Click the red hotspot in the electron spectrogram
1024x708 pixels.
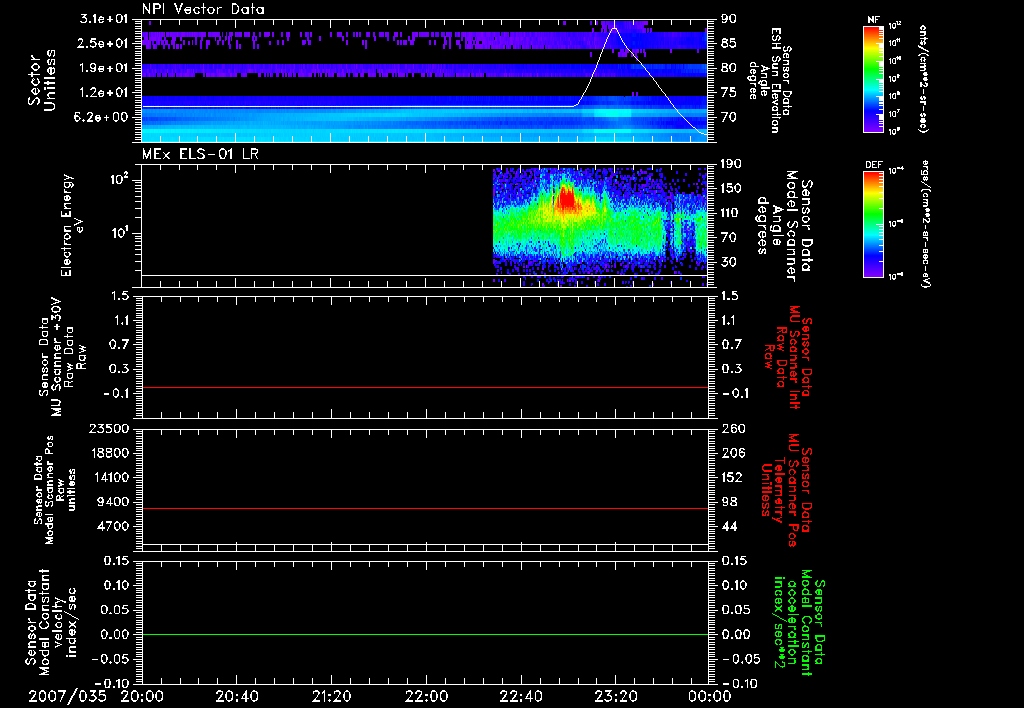point(566,197)
